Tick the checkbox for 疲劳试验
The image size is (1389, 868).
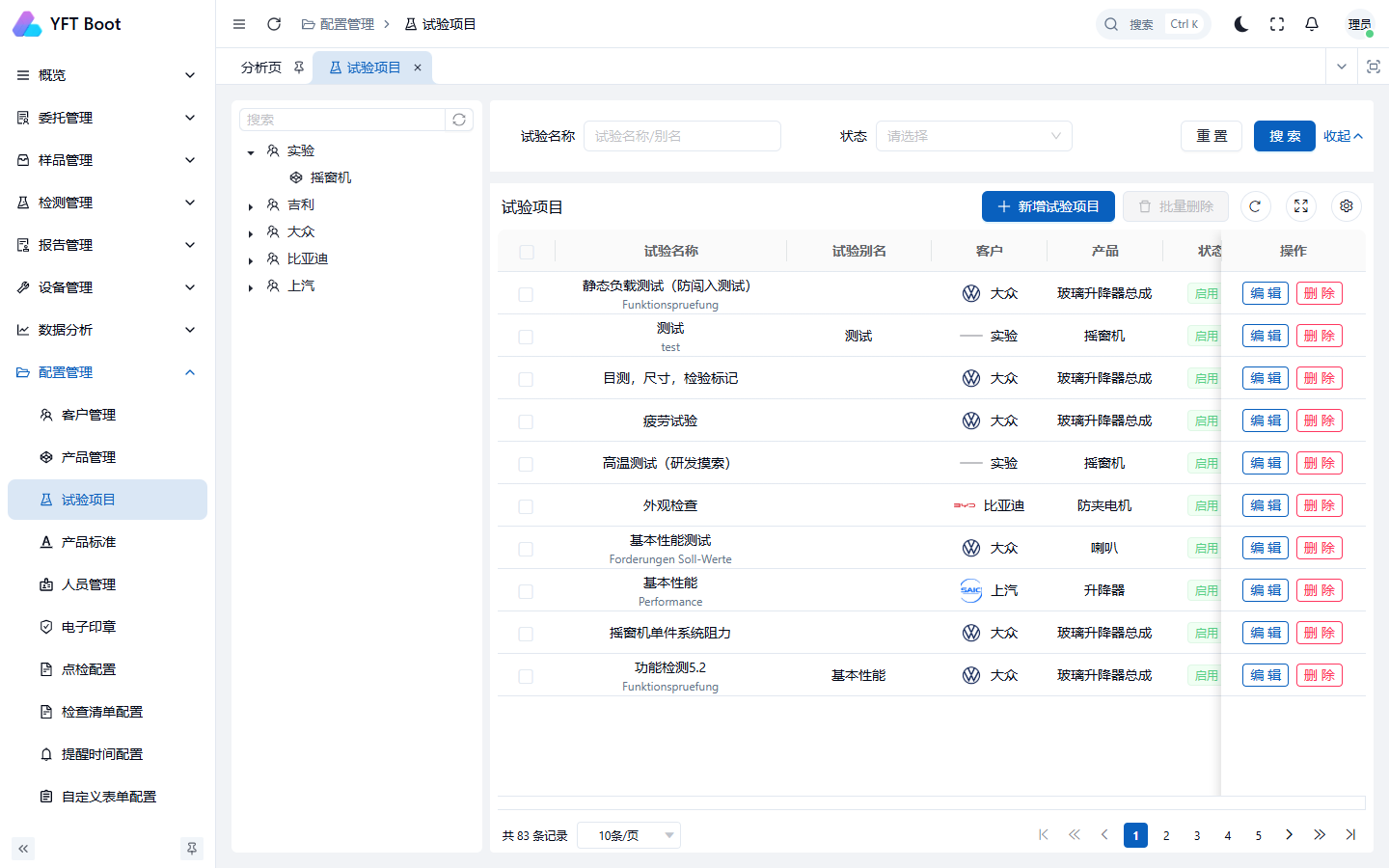(526, 421)
